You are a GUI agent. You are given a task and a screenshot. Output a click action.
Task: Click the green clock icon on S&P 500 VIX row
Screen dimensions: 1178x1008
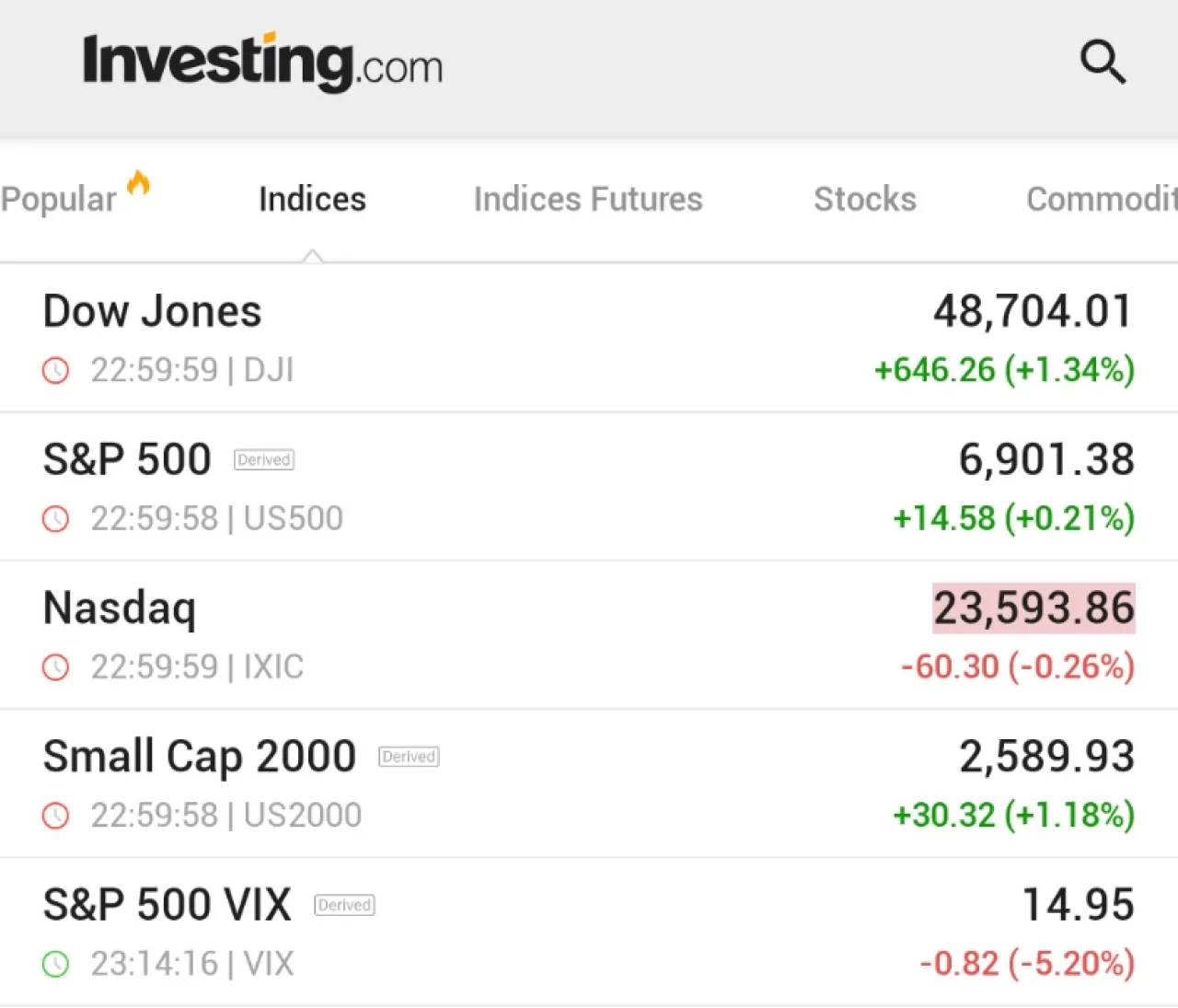coord(55,964)
